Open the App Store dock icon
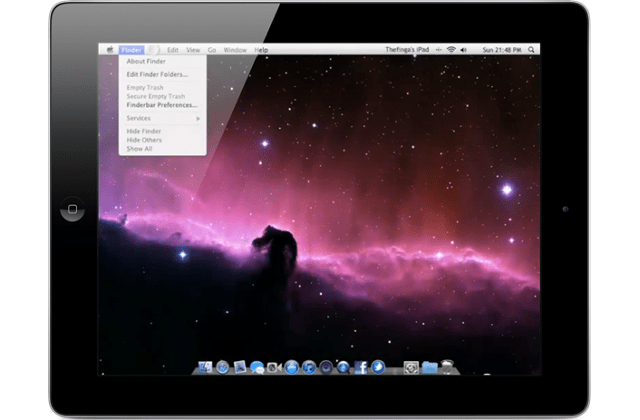This screenshot has width=640, height=420. click(x=291, y=367)
